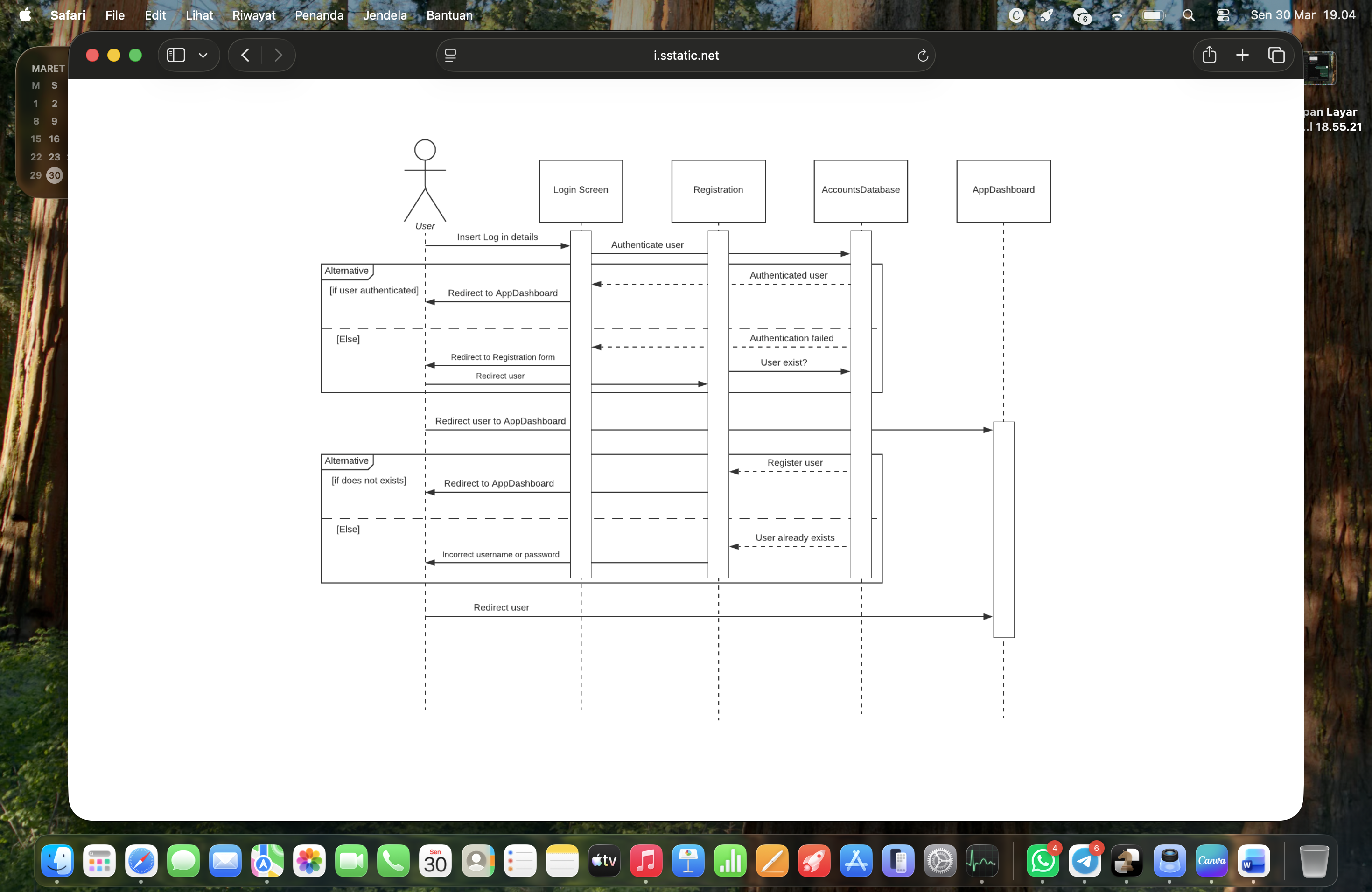Open Spotlight search magnifier icon
This screenshot has height=892, width=1372.
1188,15
